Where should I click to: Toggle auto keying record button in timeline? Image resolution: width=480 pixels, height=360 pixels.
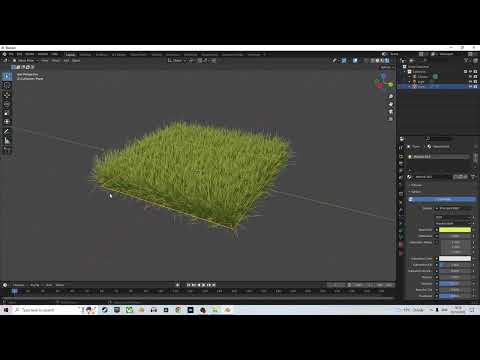point(178,285)
